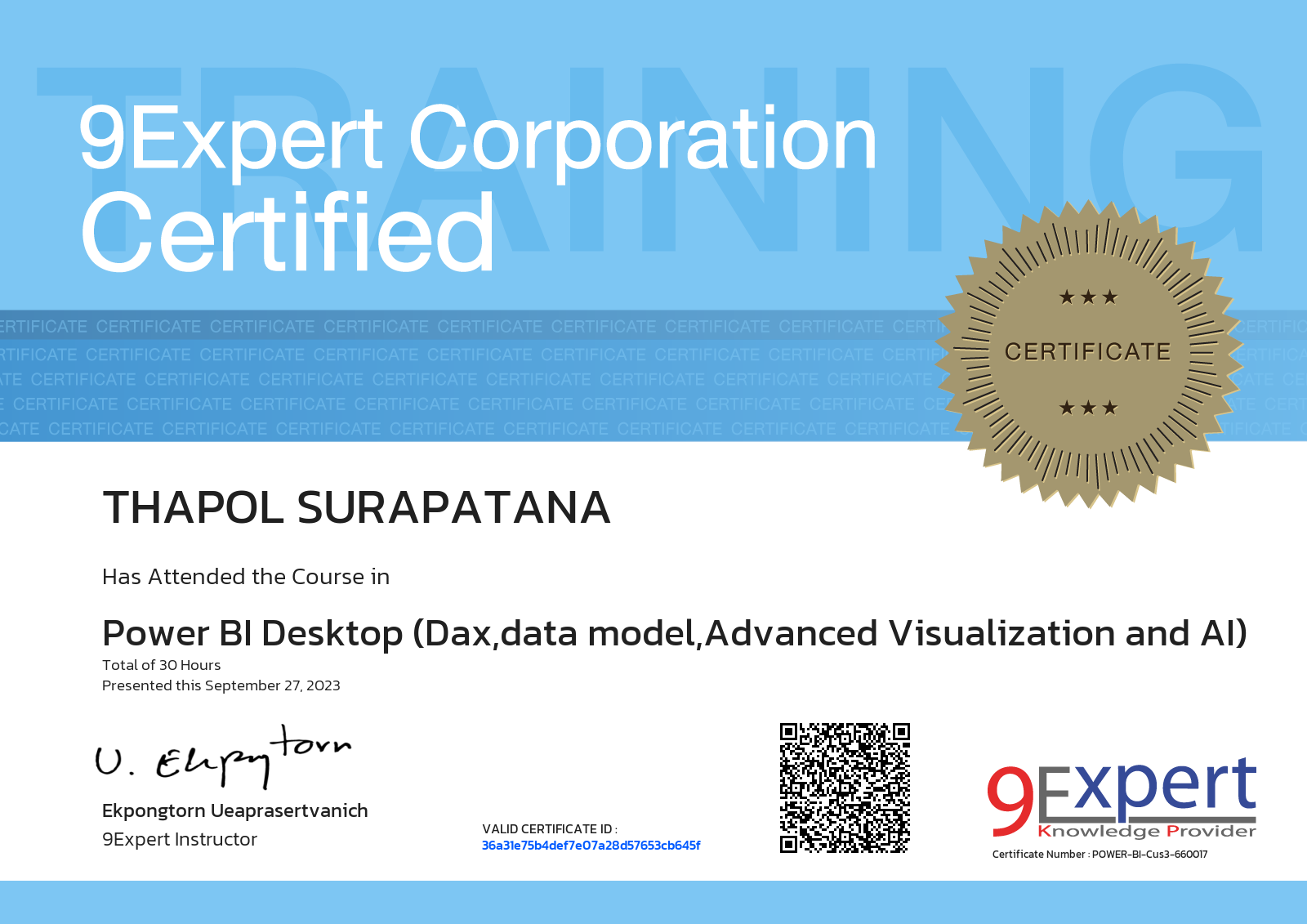Select the Power BI Desktop course title
This screenshot has width=1307, height=924.
675,634
